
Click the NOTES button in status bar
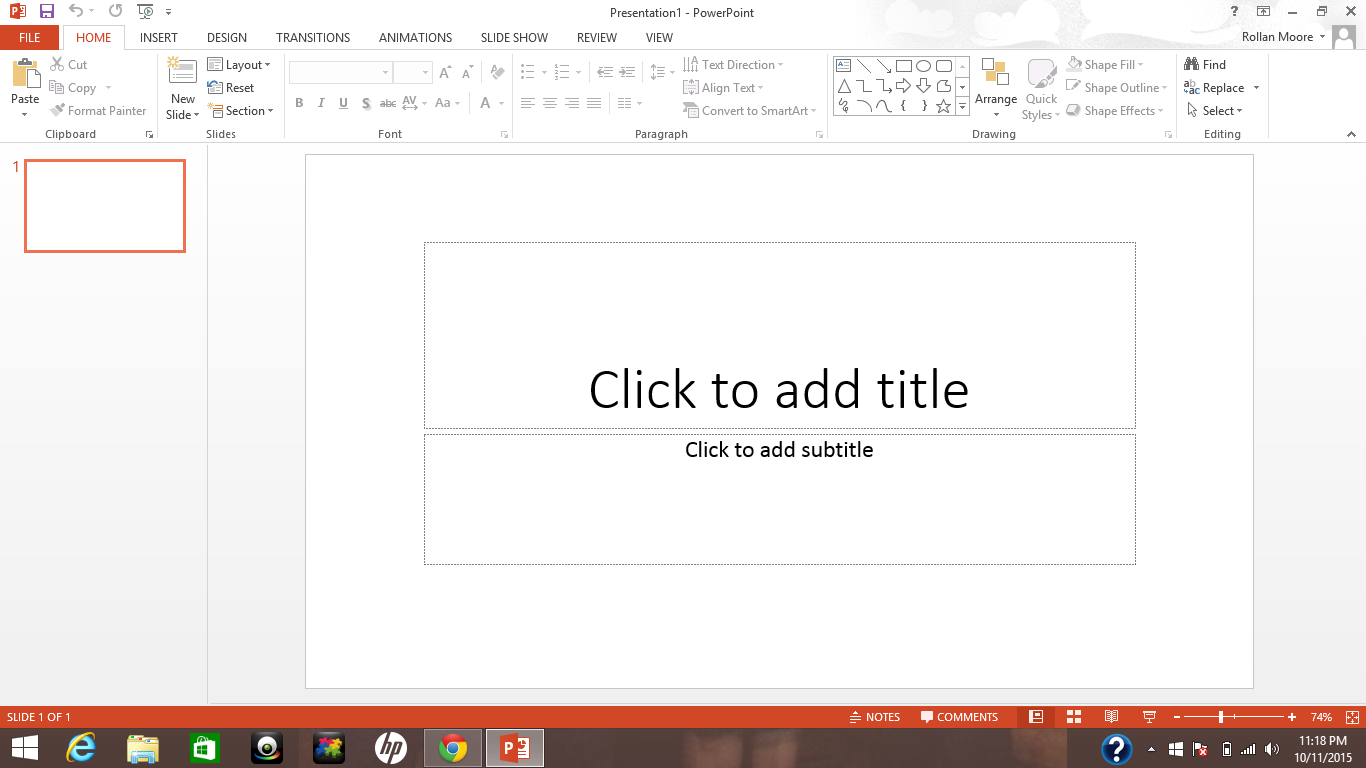pos(875,717)
